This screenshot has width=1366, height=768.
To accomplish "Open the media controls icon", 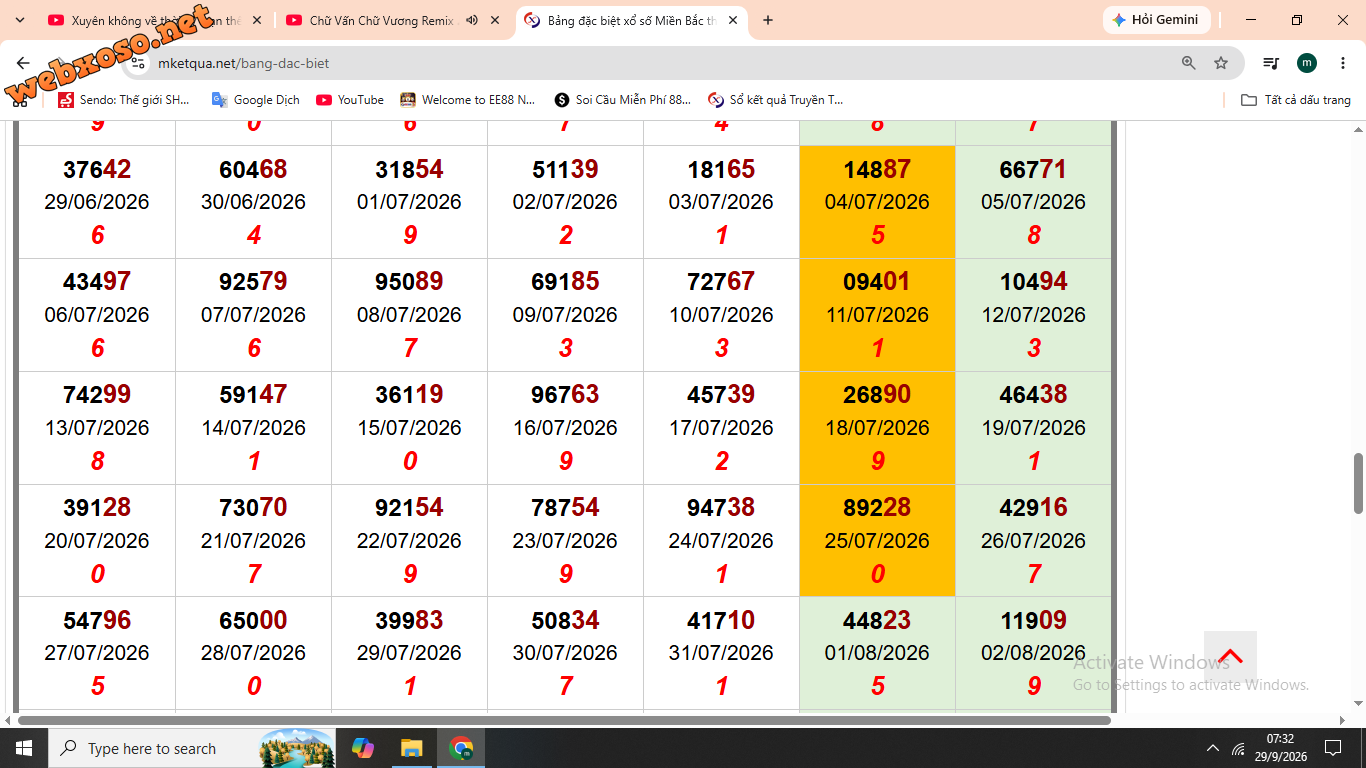I will point(1271,63).
